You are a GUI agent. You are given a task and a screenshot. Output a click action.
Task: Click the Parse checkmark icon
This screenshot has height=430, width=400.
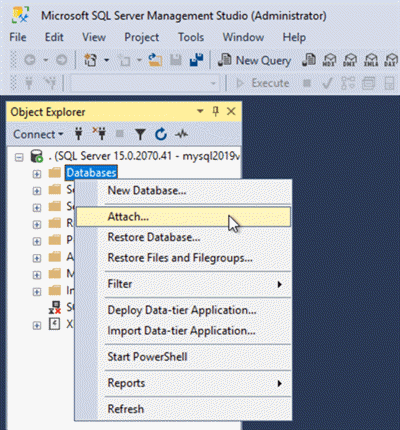327,83
